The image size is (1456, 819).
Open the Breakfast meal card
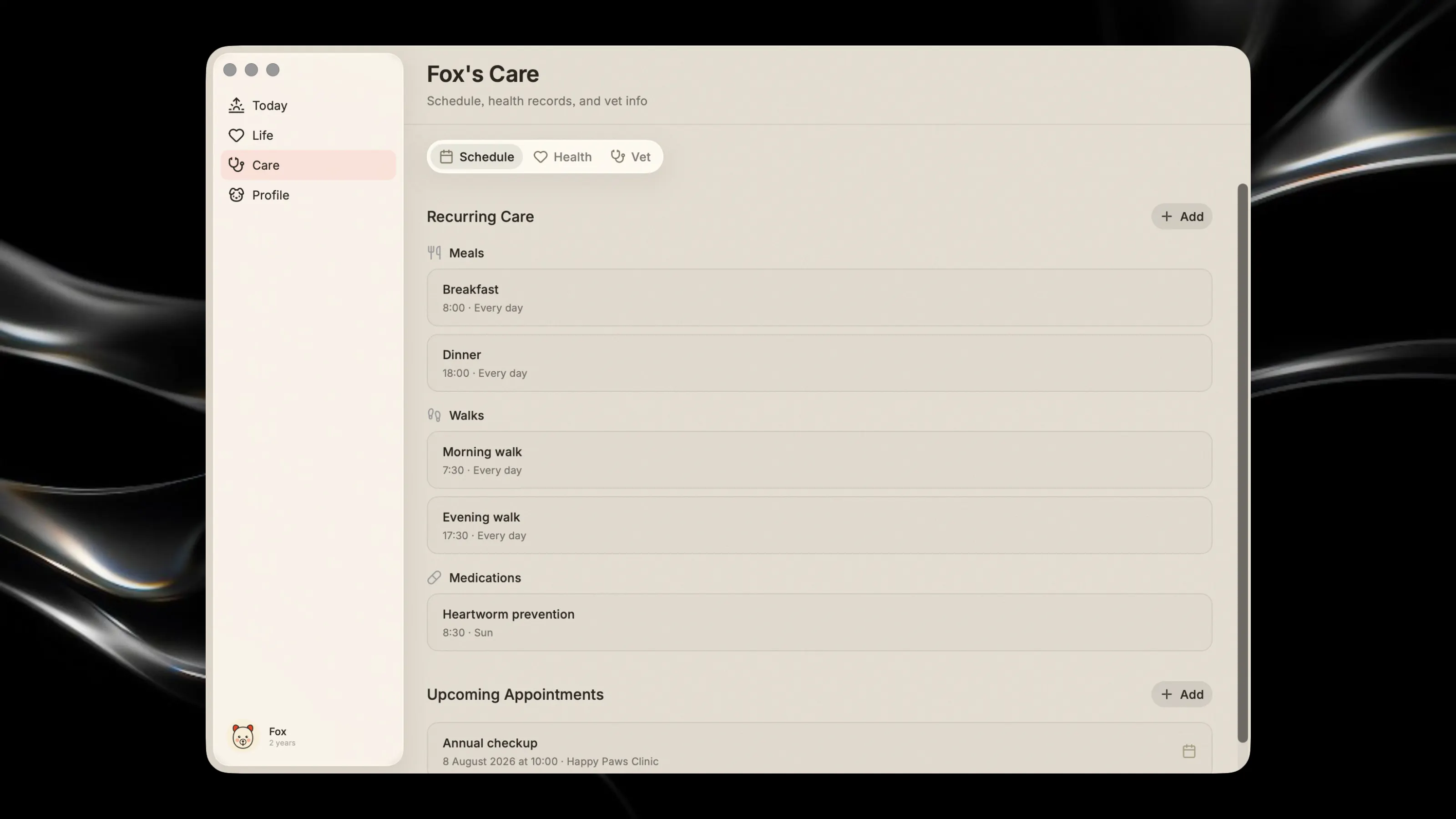pyautogui.click(x=819, y=298)
